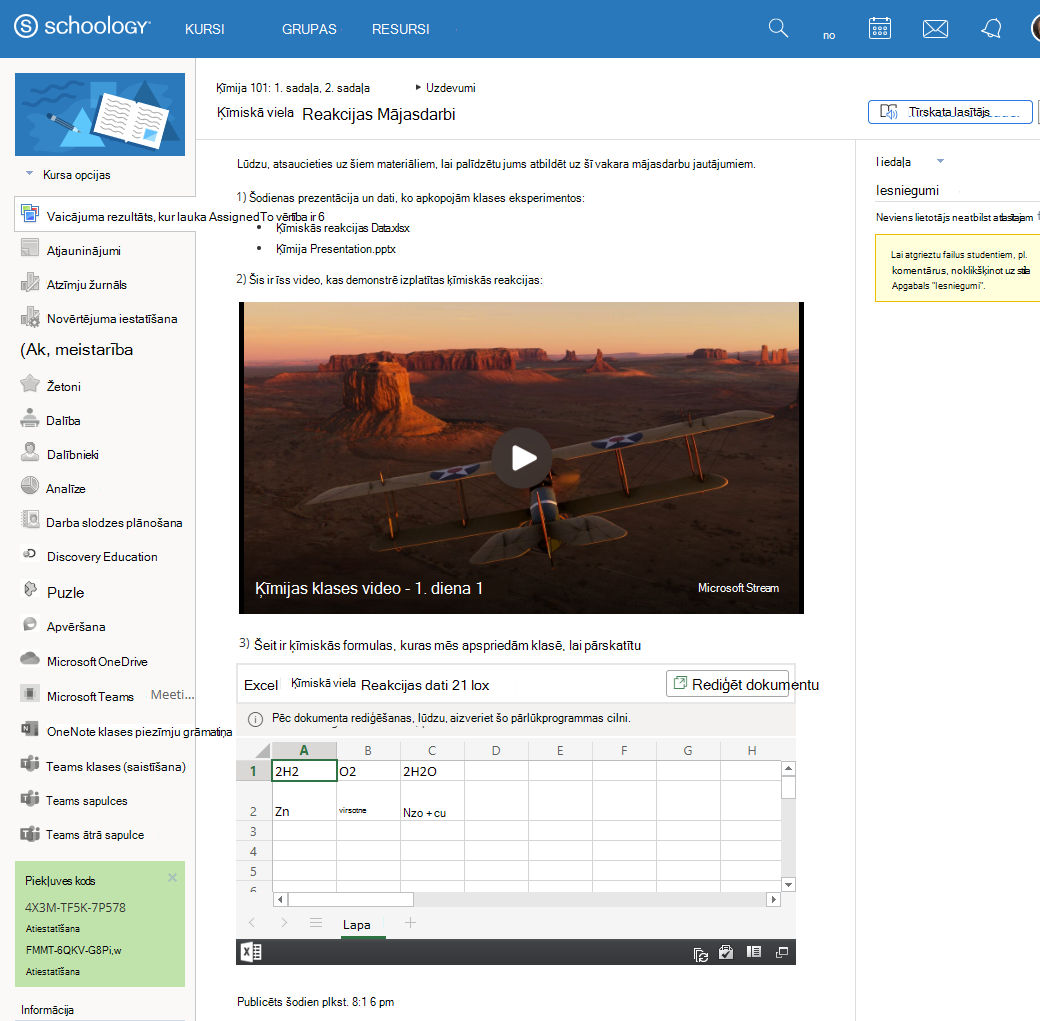Open Dalībnieki members icon

coord(30,452)
